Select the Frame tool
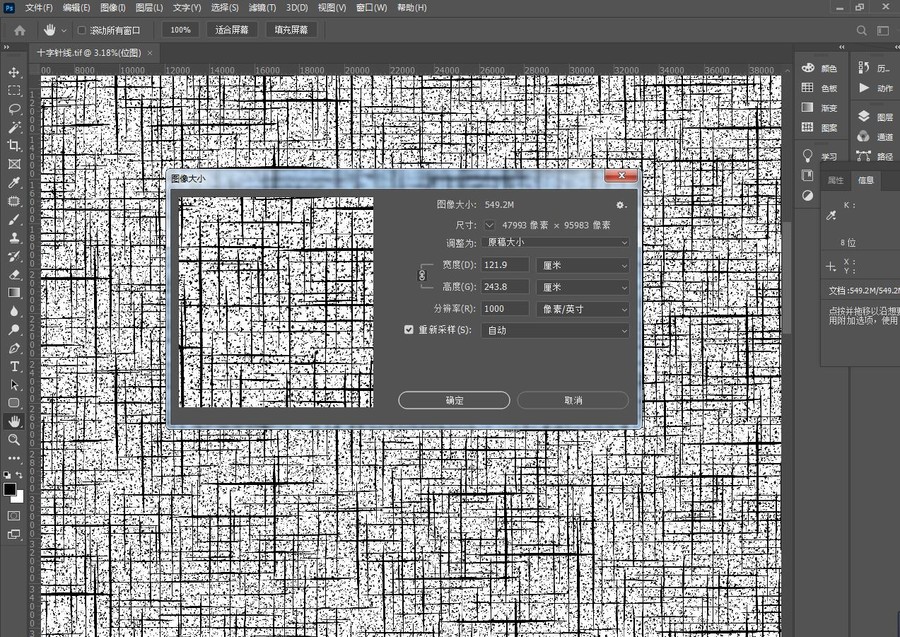900x637 pixels. point(14,164)
